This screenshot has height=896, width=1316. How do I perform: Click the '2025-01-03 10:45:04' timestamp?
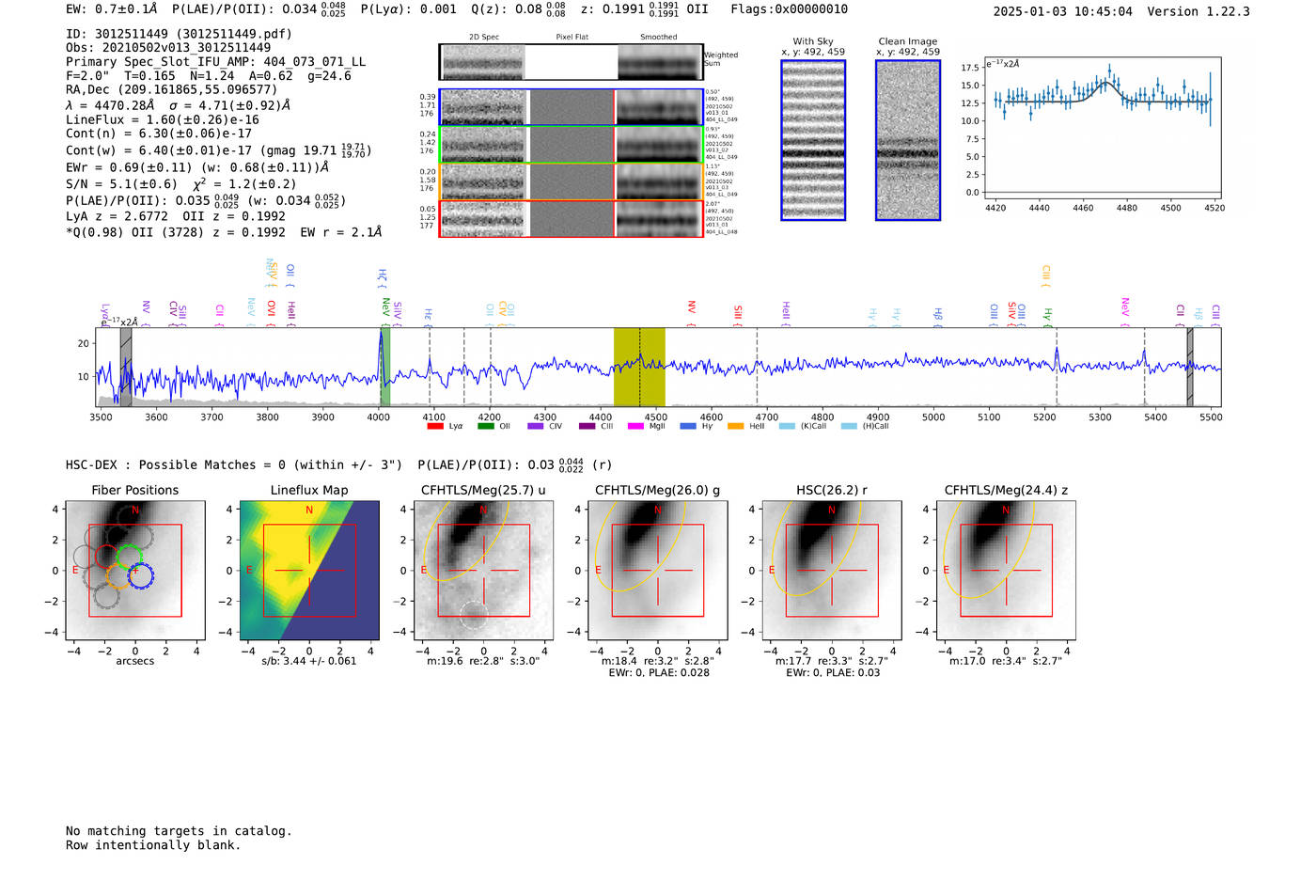point(1063,11)
